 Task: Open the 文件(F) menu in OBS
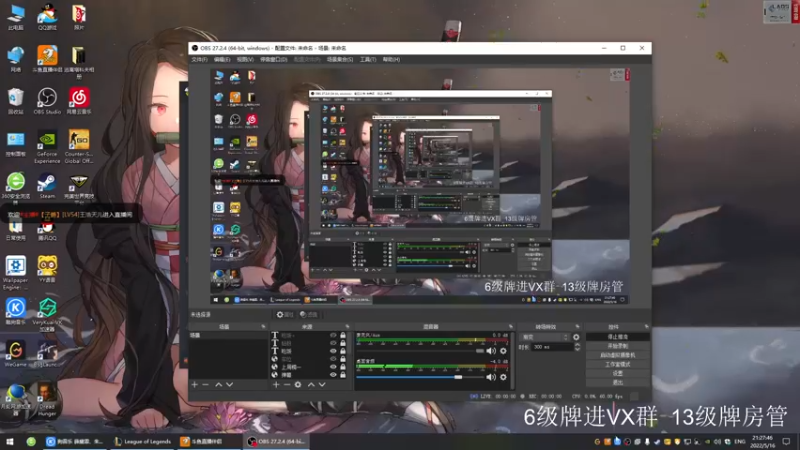[x=199, y=60]
